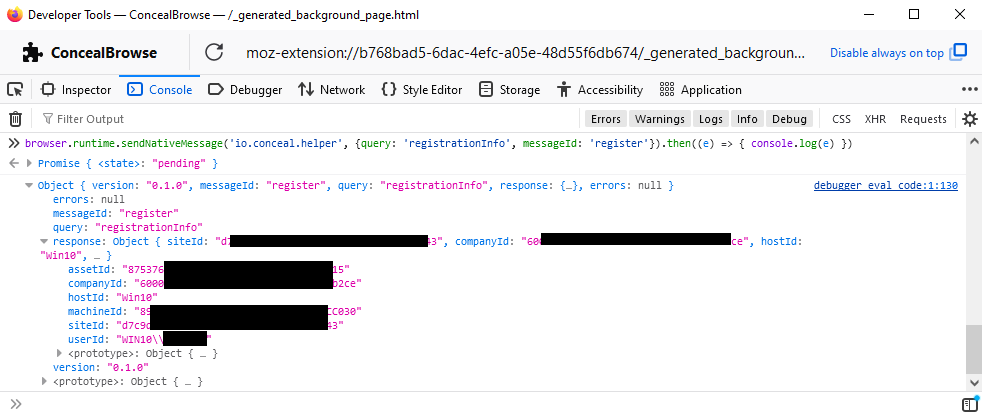The image size is (982, 417).
Task: Open the toolbox three-dot options menu
Action: tap(969, 90)
